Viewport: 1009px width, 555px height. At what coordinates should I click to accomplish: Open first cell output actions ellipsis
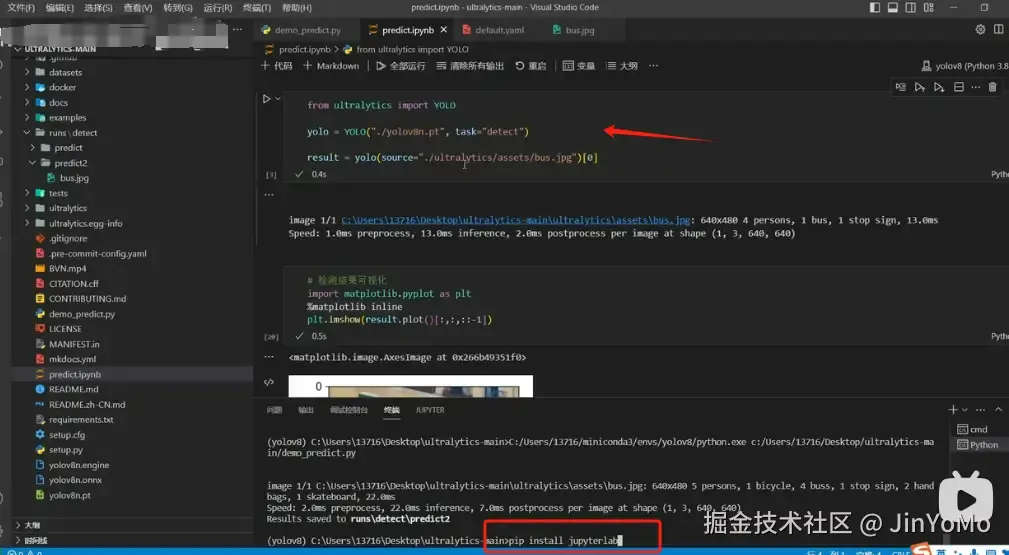(x=269, y=194)
